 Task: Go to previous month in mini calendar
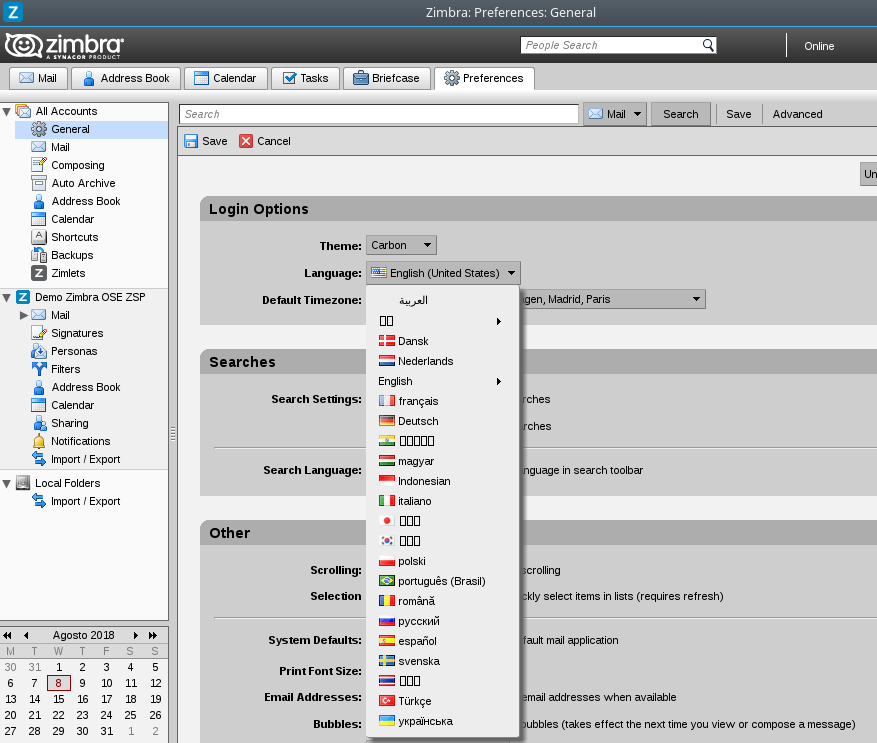coord(26,635)
